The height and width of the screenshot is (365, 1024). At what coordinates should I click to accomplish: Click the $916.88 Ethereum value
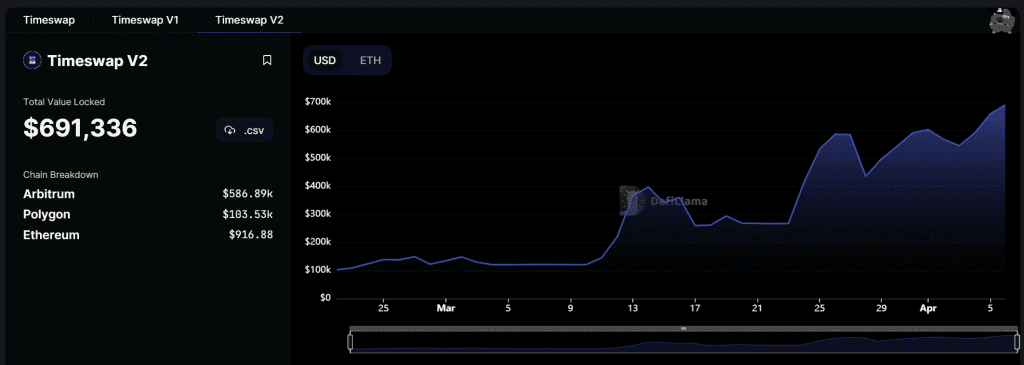(x=251, y=234)
